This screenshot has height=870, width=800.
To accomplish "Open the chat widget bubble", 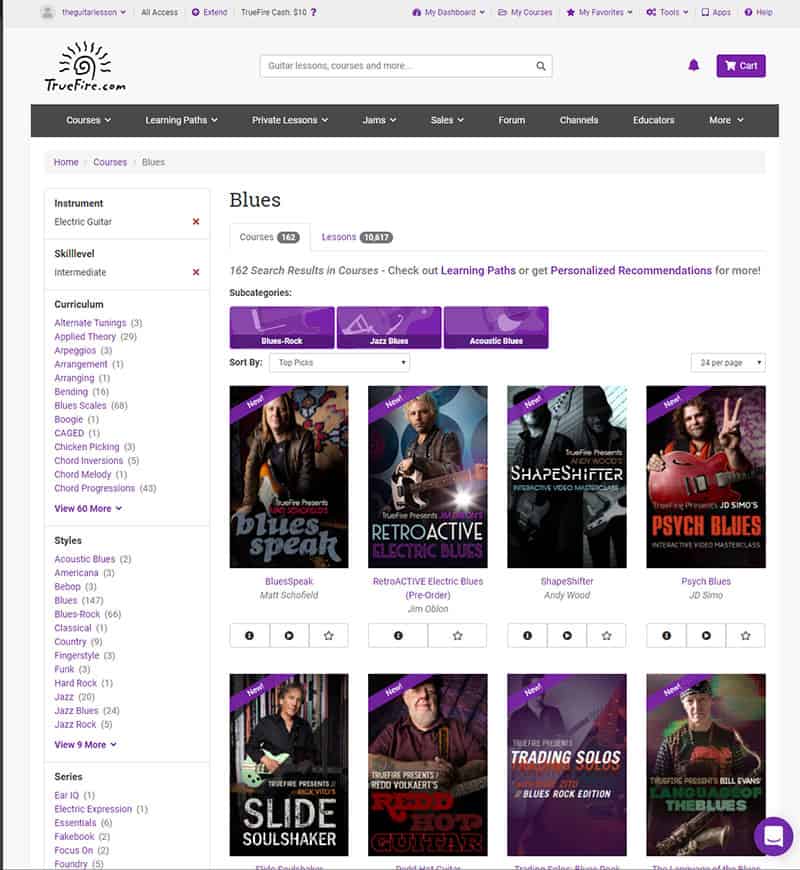I will (773, 836).
